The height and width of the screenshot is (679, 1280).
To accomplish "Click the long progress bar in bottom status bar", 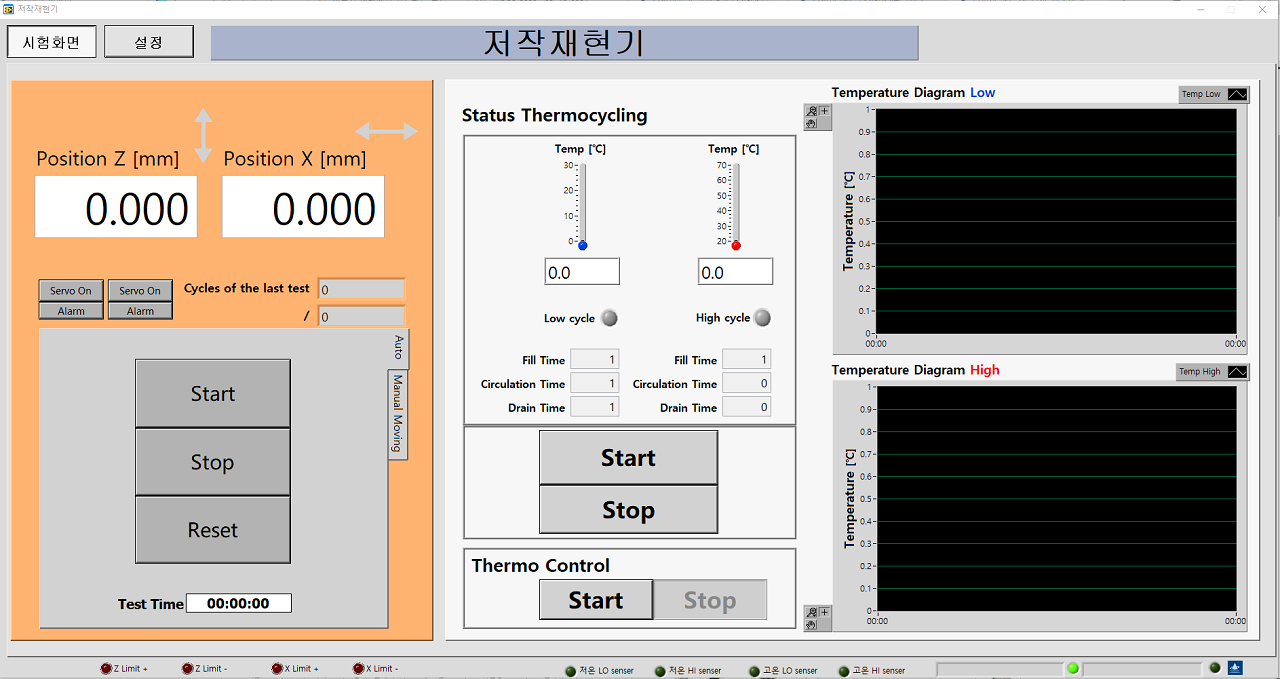I will coord(1000,668).
